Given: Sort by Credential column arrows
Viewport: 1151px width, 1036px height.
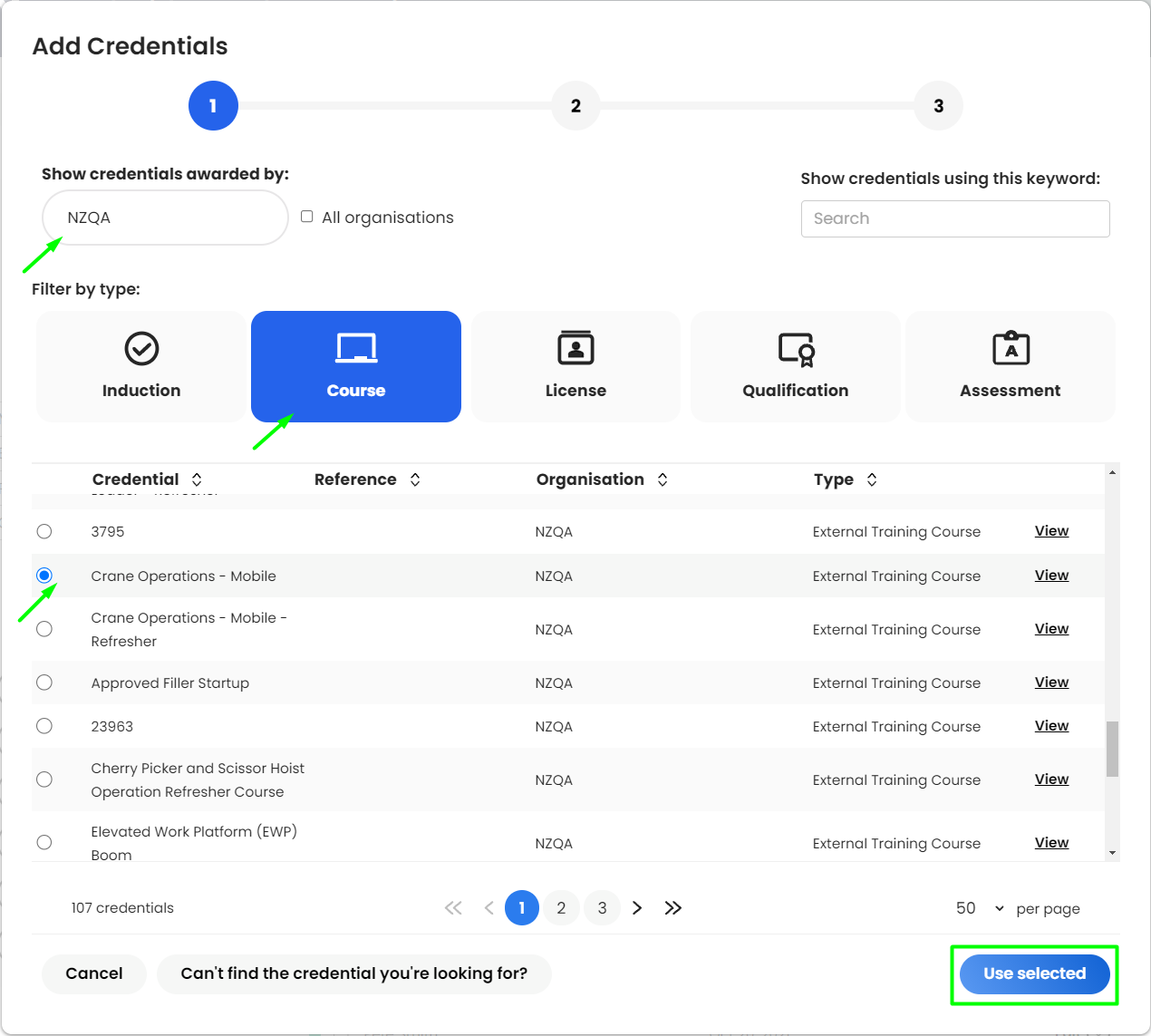Looking at the screenshot, I should click(x=197, y=479).
